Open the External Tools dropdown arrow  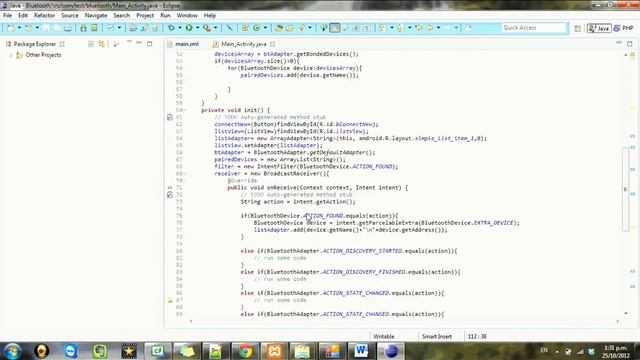[x=216, y=28]
